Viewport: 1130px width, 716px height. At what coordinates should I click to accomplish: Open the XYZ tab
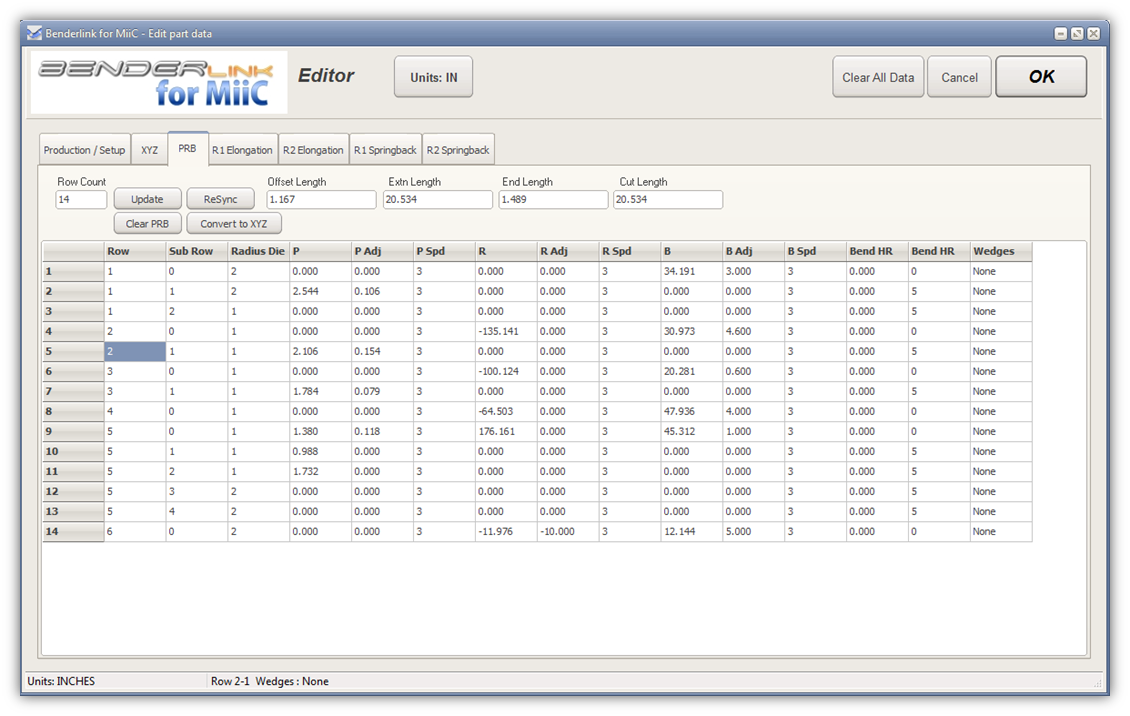[149, 150]
